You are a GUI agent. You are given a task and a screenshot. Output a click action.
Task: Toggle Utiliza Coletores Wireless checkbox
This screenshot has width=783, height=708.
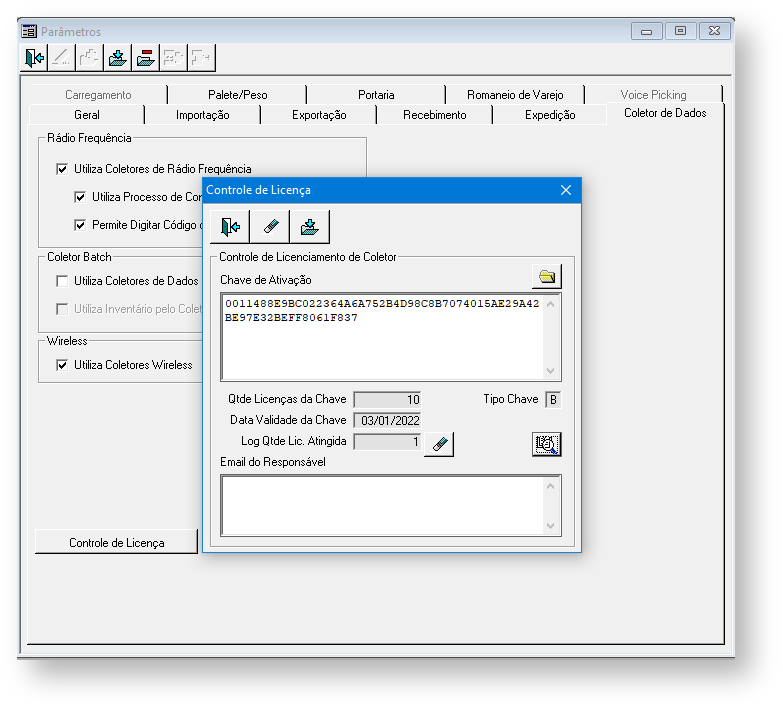pos(62,365)
